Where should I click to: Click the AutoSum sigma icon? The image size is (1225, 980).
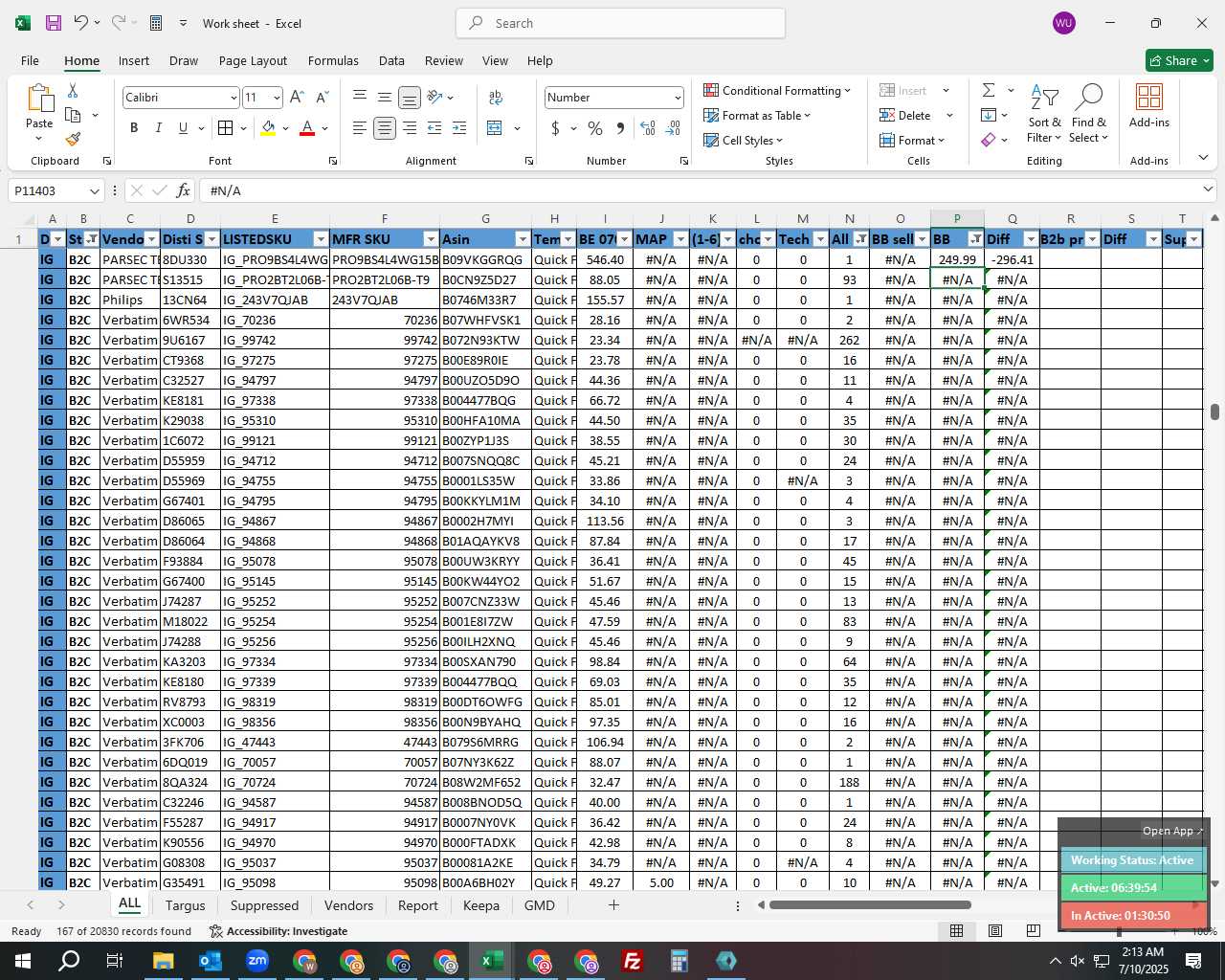(x=989, y=90)
